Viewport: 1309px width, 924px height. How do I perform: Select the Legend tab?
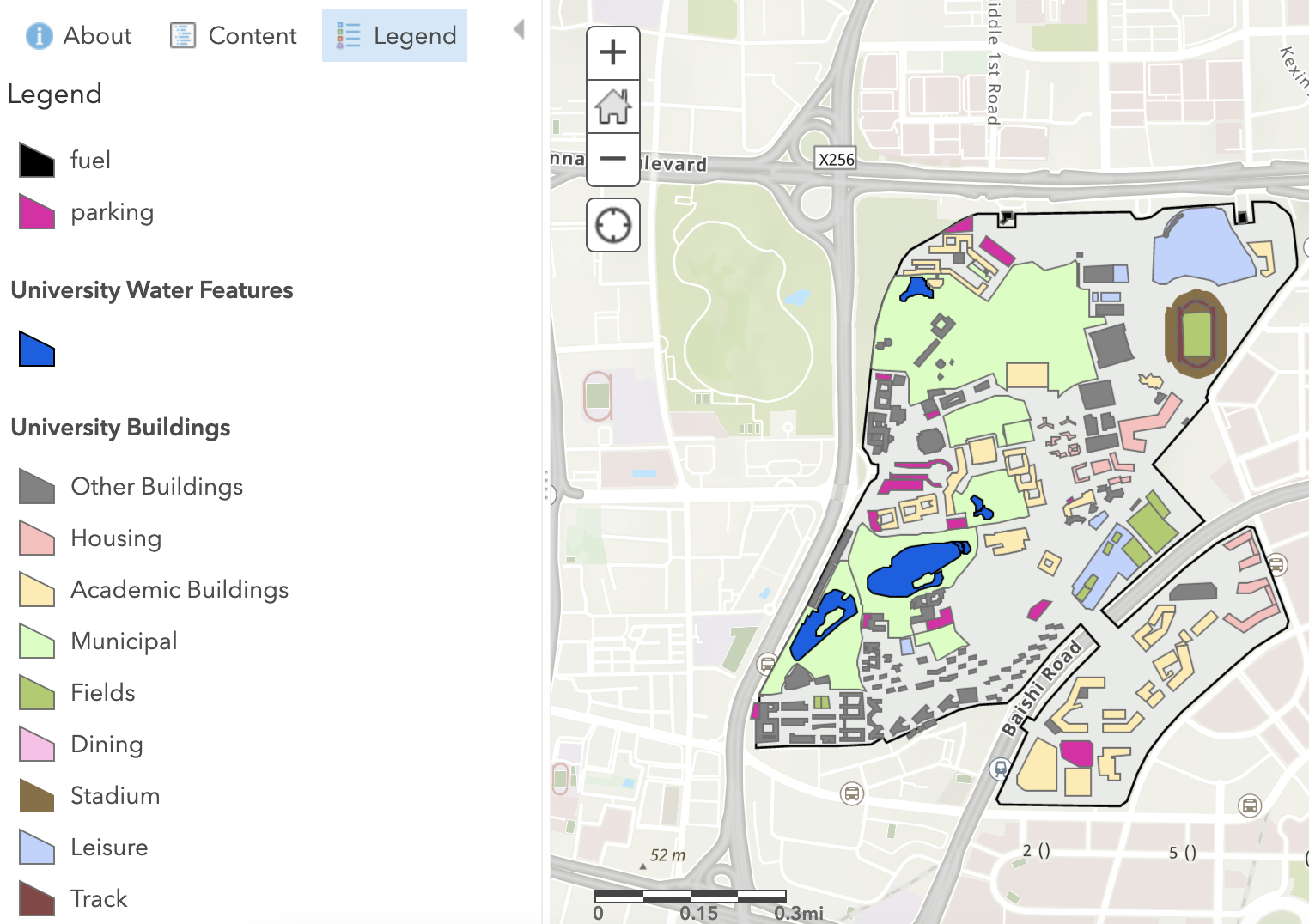point(395,35)
